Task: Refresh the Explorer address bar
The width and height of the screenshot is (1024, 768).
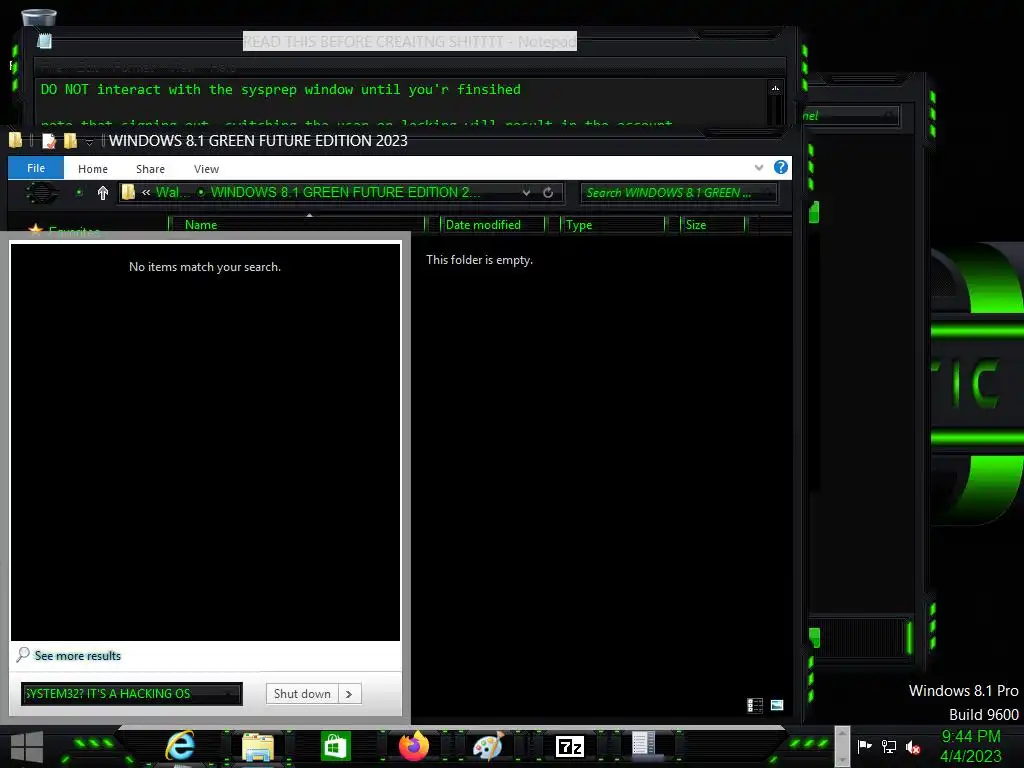Action: (548, 193)
